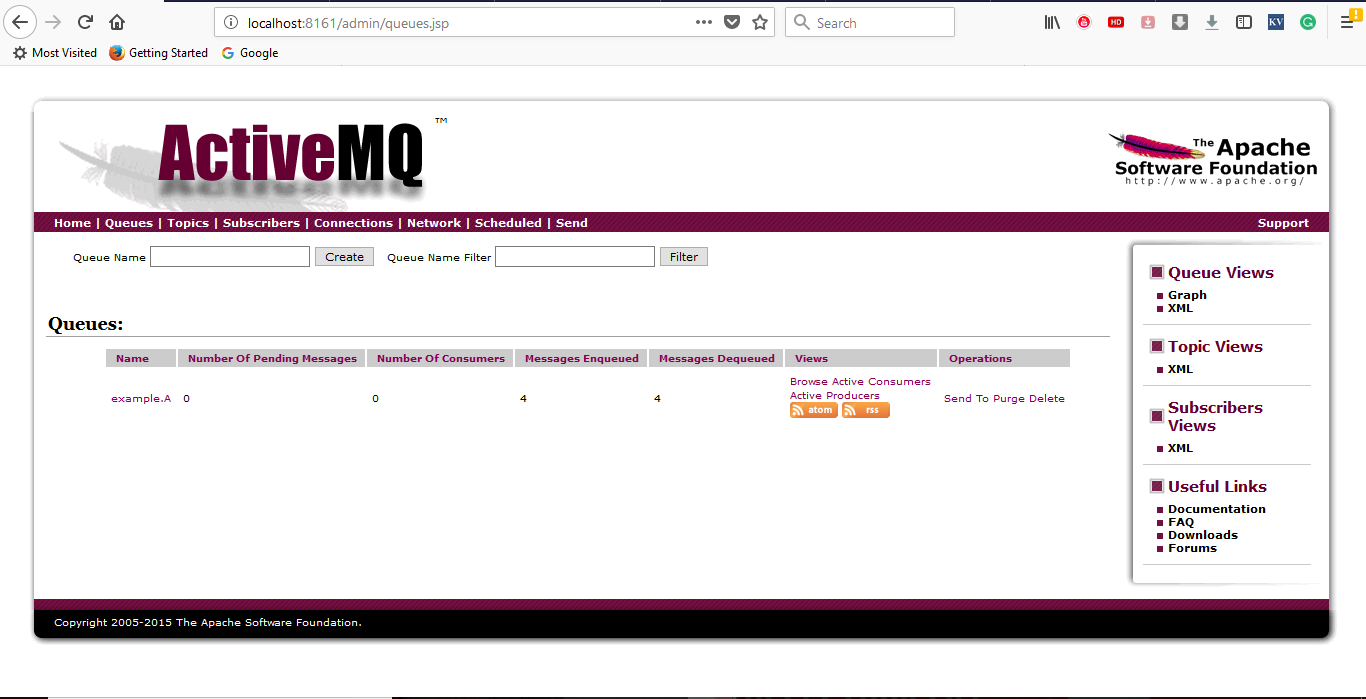Click the Filter button
This screenshot has height=699, width=1366.
pos(684,257)
